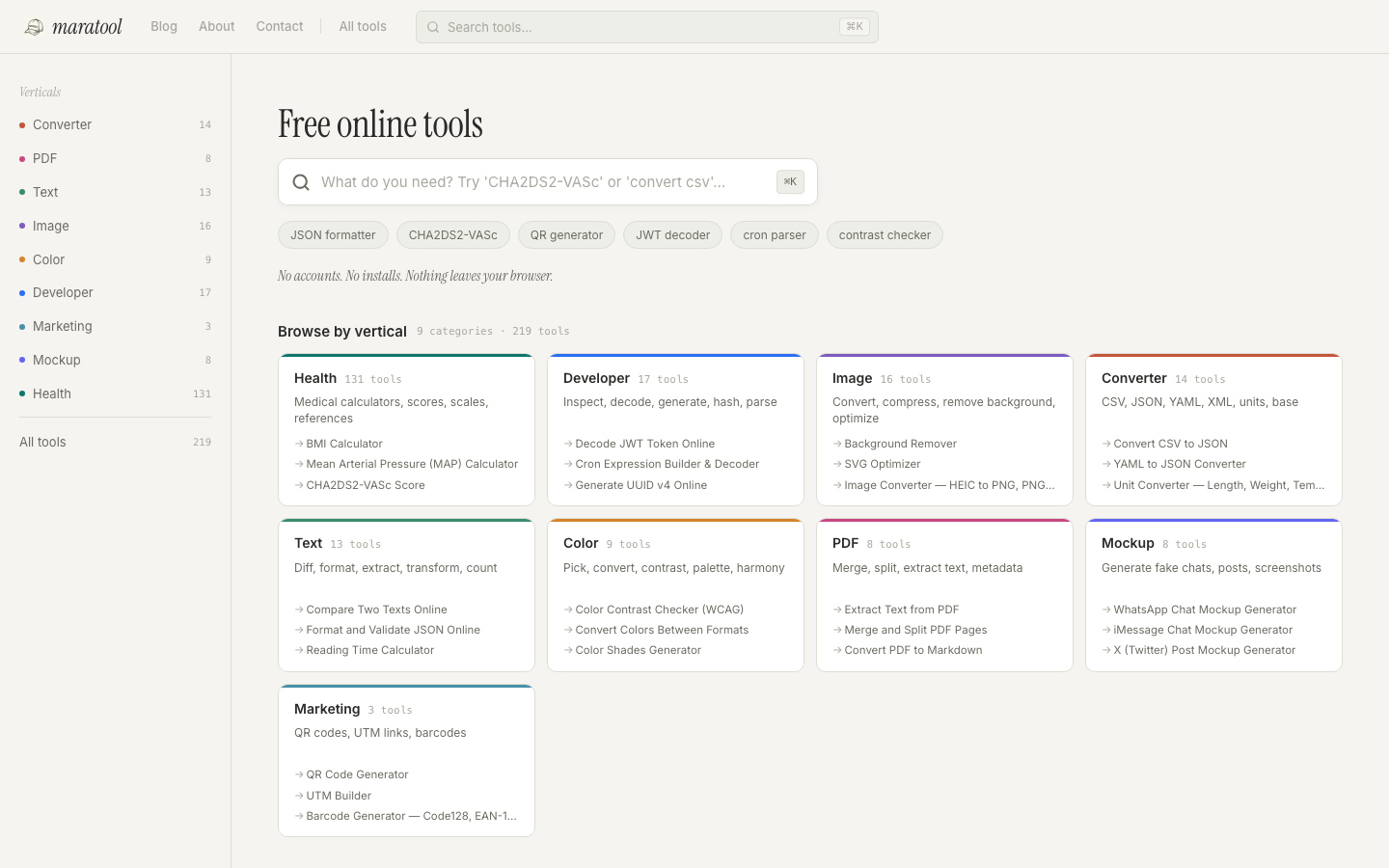
Task: Click the magnifier icon in main search box
Action: point(301,182)
